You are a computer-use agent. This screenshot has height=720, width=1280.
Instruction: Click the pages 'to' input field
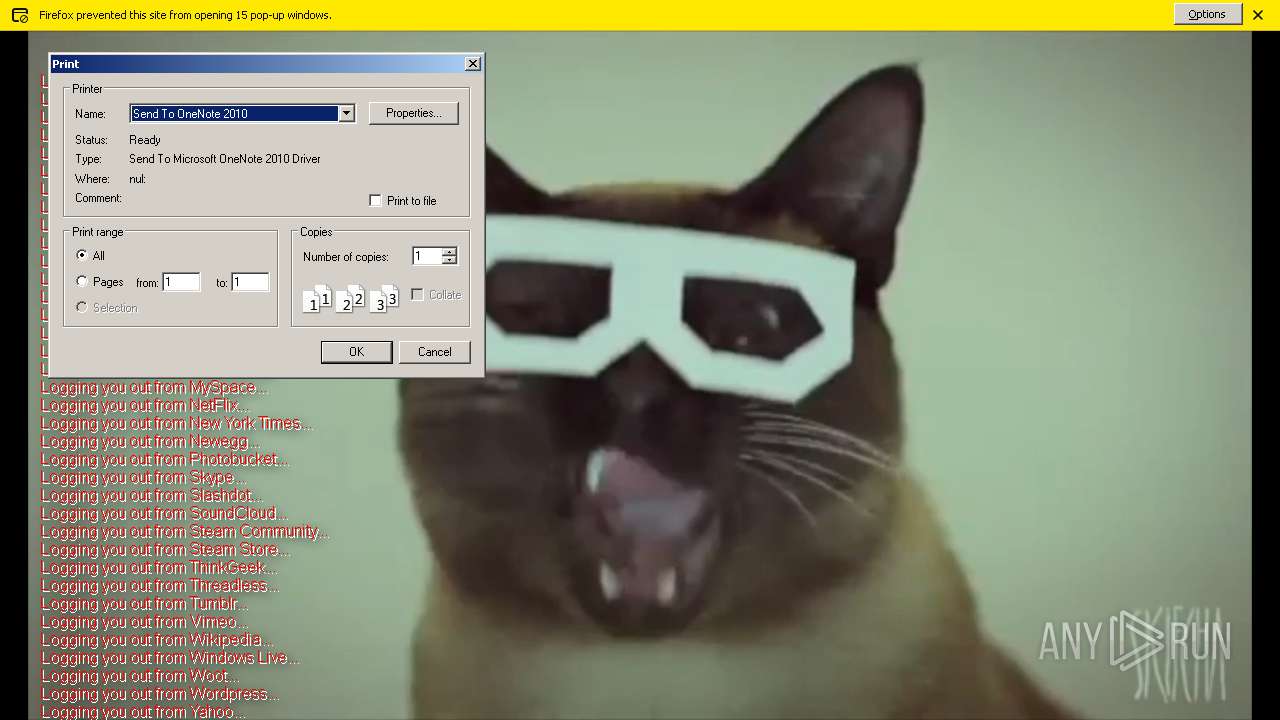250,282
